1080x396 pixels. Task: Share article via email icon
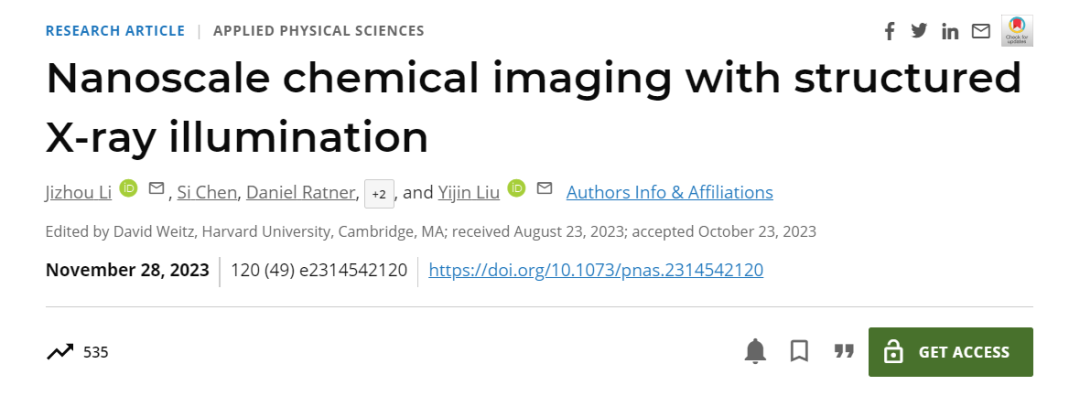(x=981, y=32)
